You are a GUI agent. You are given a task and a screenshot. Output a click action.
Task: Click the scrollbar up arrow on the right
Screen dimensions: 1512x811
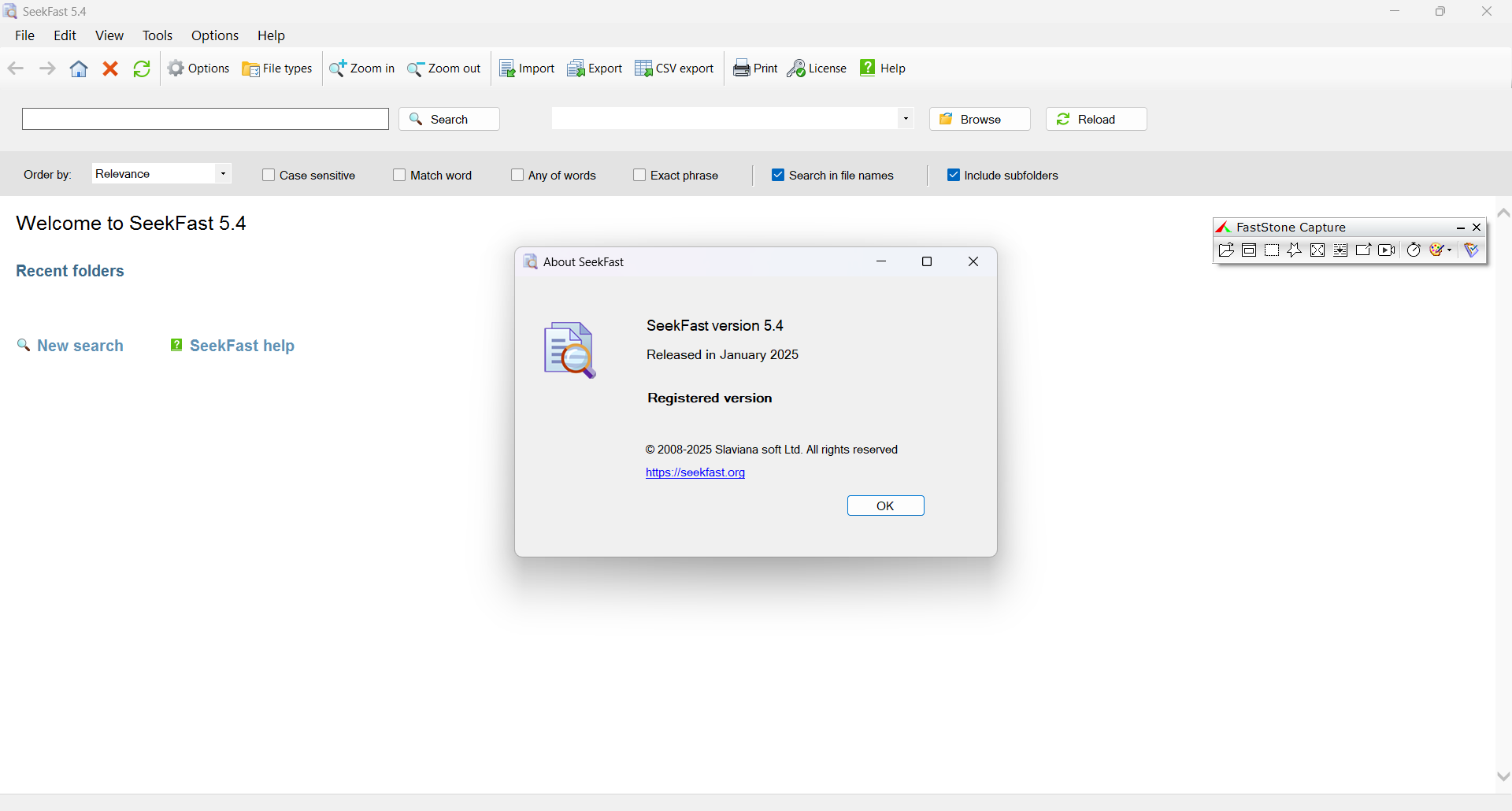[x=1503, y=213]
